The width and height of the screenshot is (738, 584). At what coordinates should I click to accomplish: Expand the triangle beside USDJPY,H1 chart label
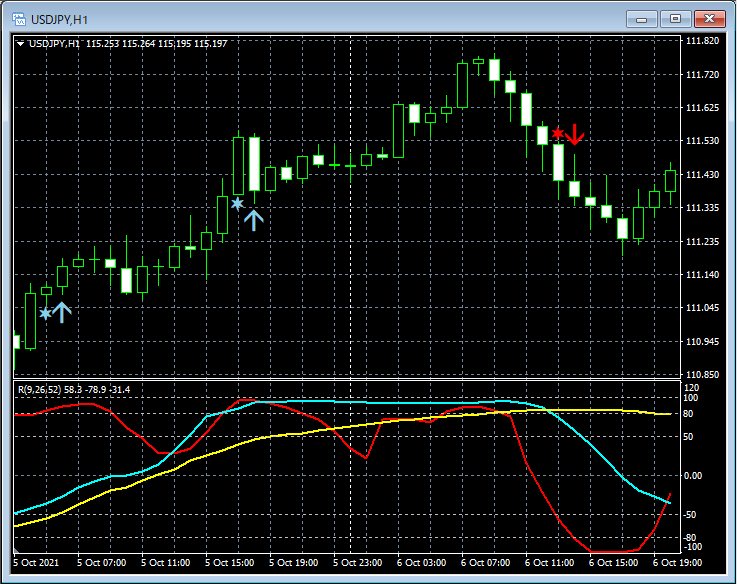click(21, 44)
